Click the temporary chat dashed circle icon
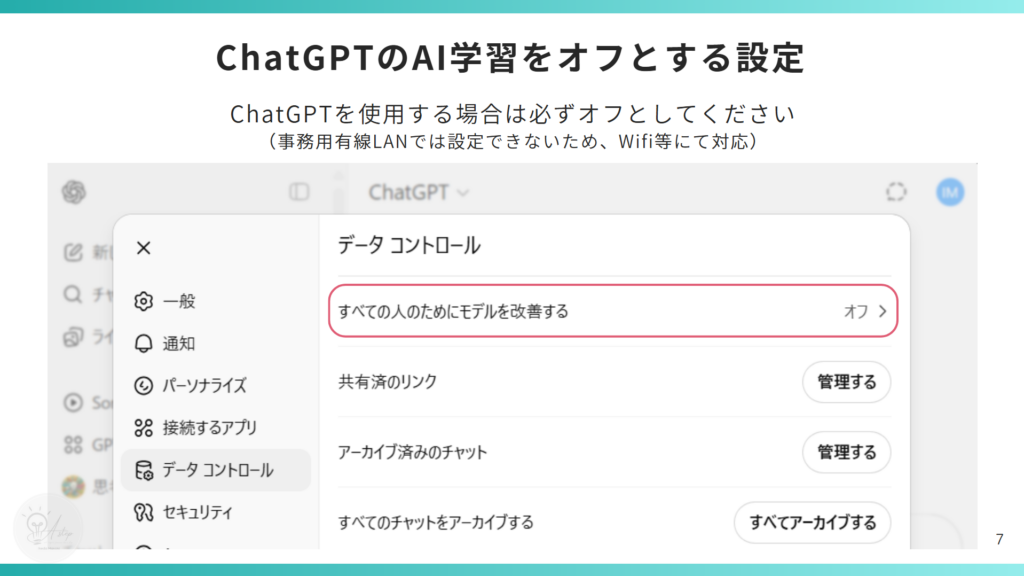 [896, 192]
